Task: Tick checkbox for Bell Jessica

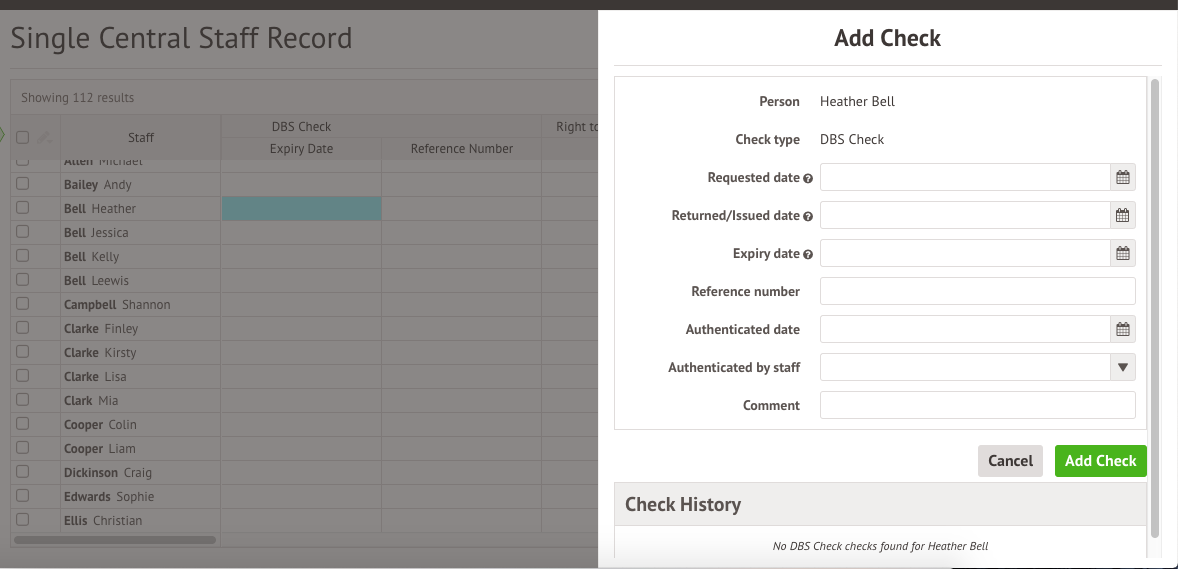Action: click(x=23, y=232)
